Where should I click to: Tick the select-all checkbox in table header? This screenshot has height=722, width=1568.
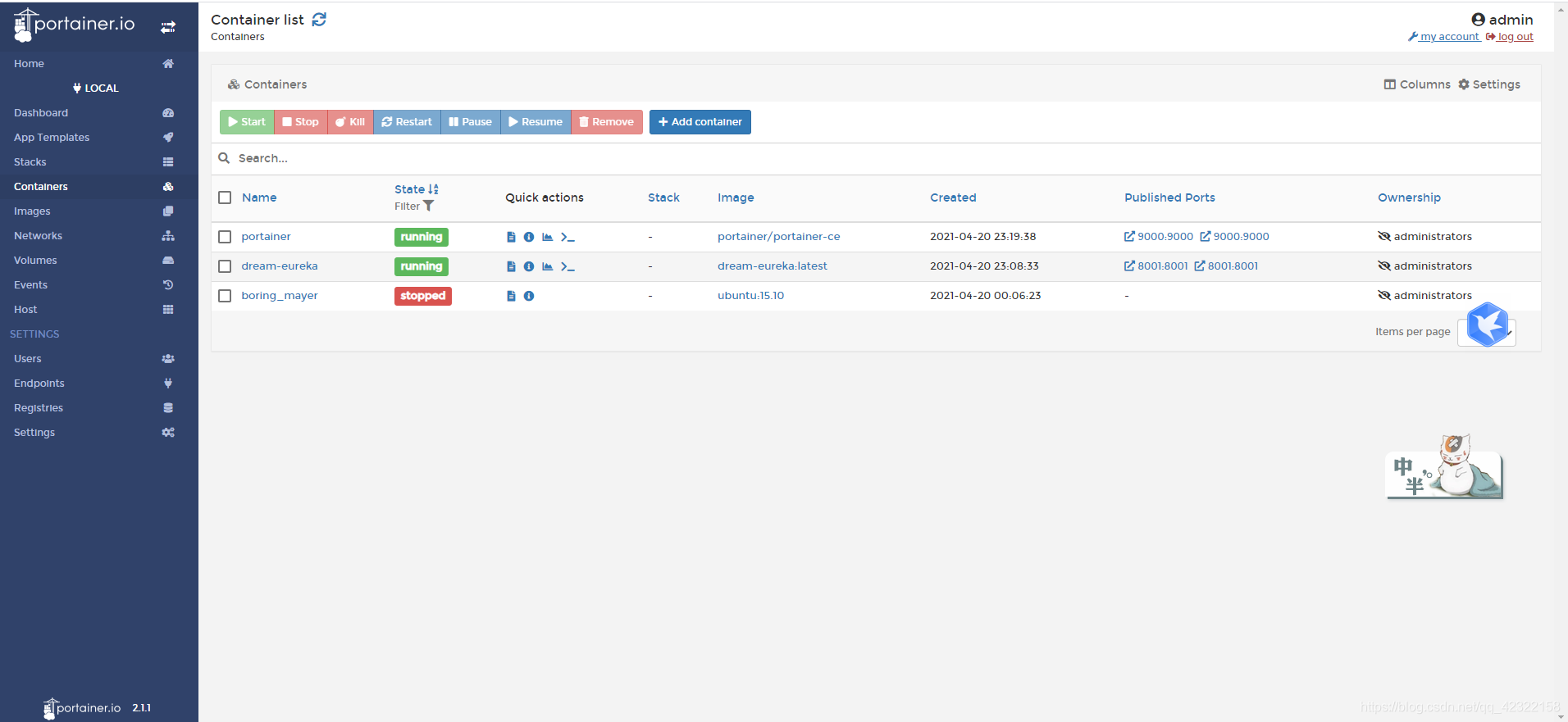pyautogui.click(x=225, y=198)
